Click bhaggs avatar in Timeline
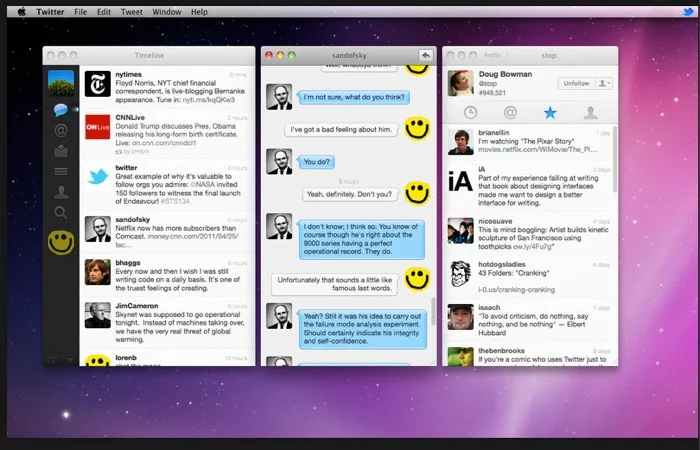 coord(98,272)
